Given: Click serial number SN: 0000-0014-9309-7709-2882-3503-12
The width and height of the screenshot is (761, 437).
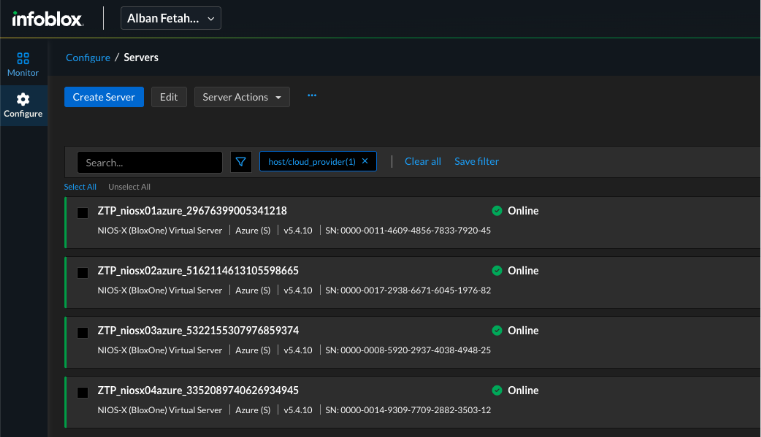Looking at the screenshot, I should [408, 410].
